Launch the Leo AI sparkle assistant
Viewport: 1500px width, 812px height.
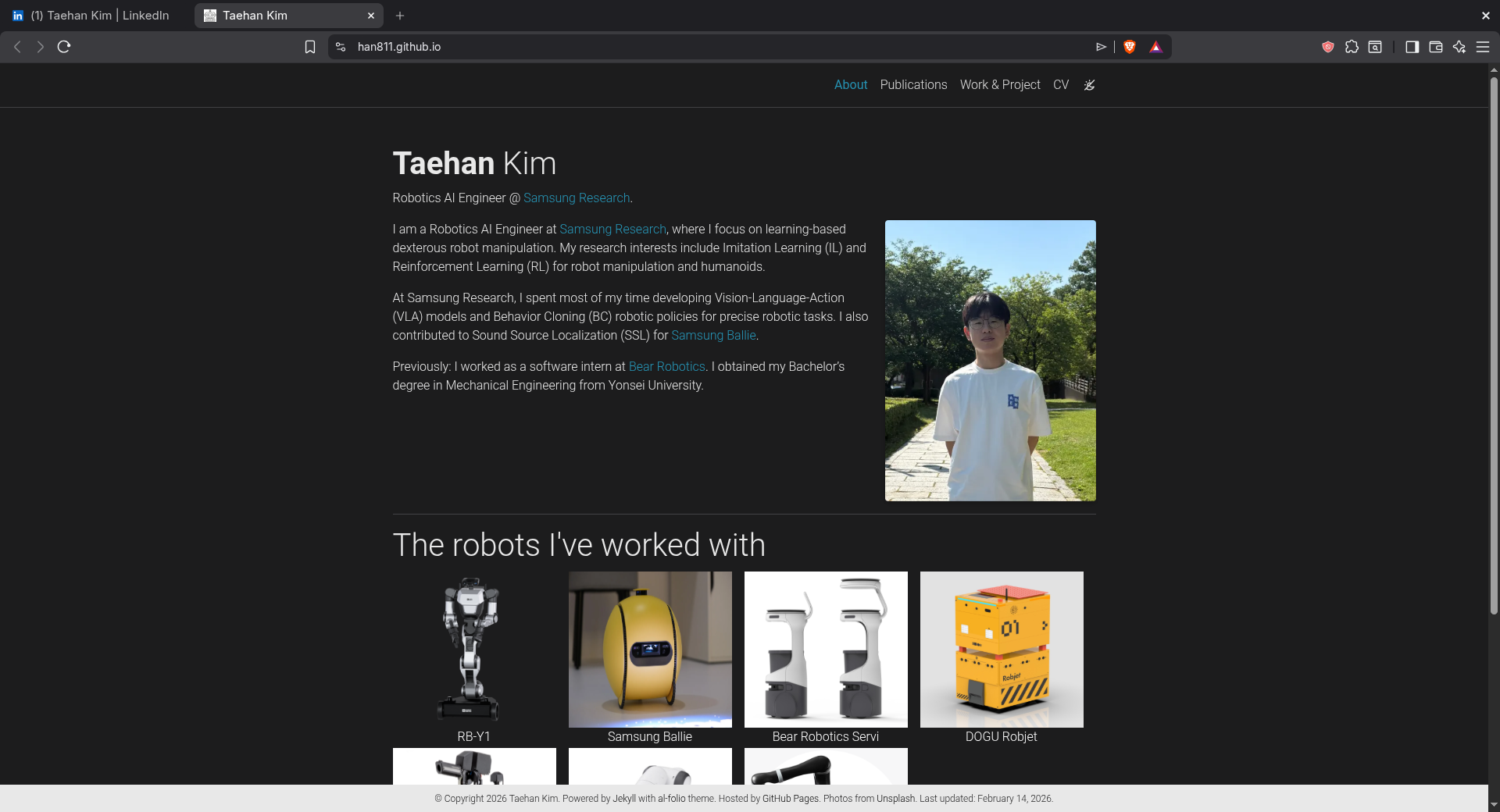coord(1459,47)
